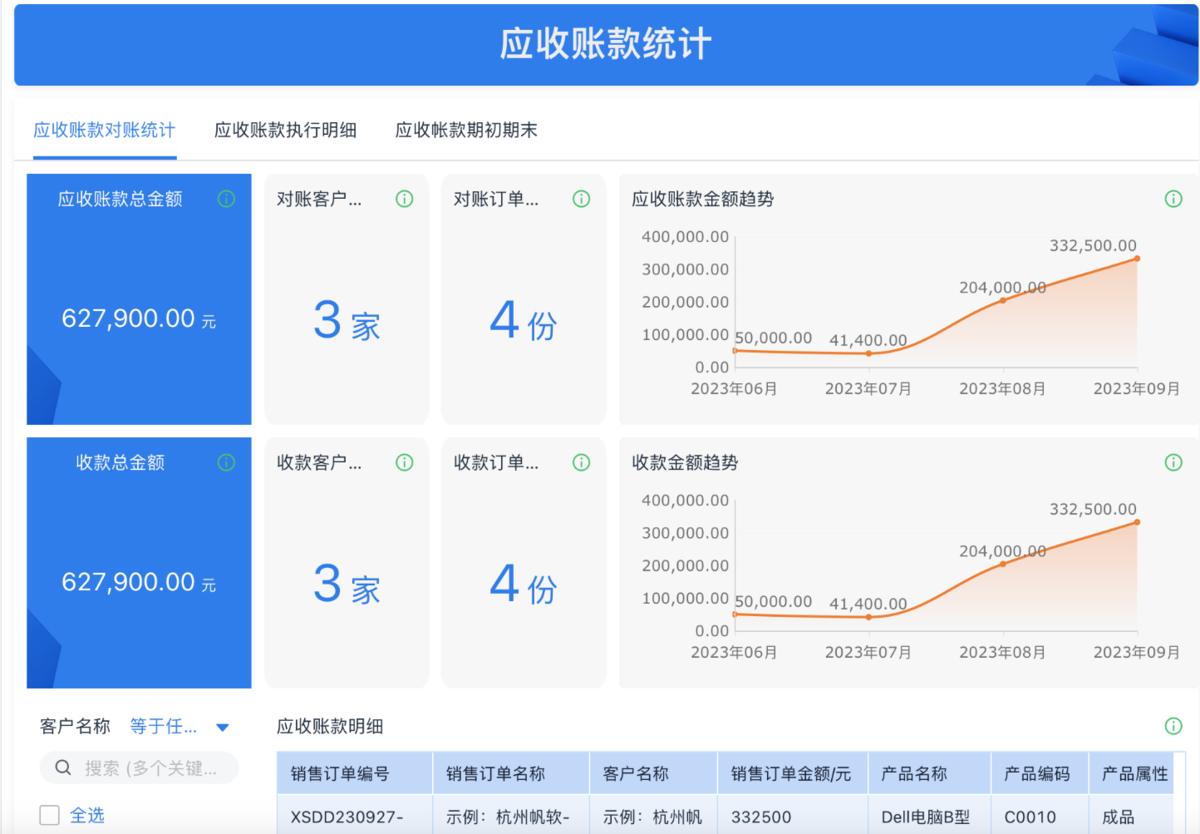Click info icon on 对账客户 card
Image resolution: width=1200 pixels, height=834 pixels.
pyautogui.click(x=404, y=199)
